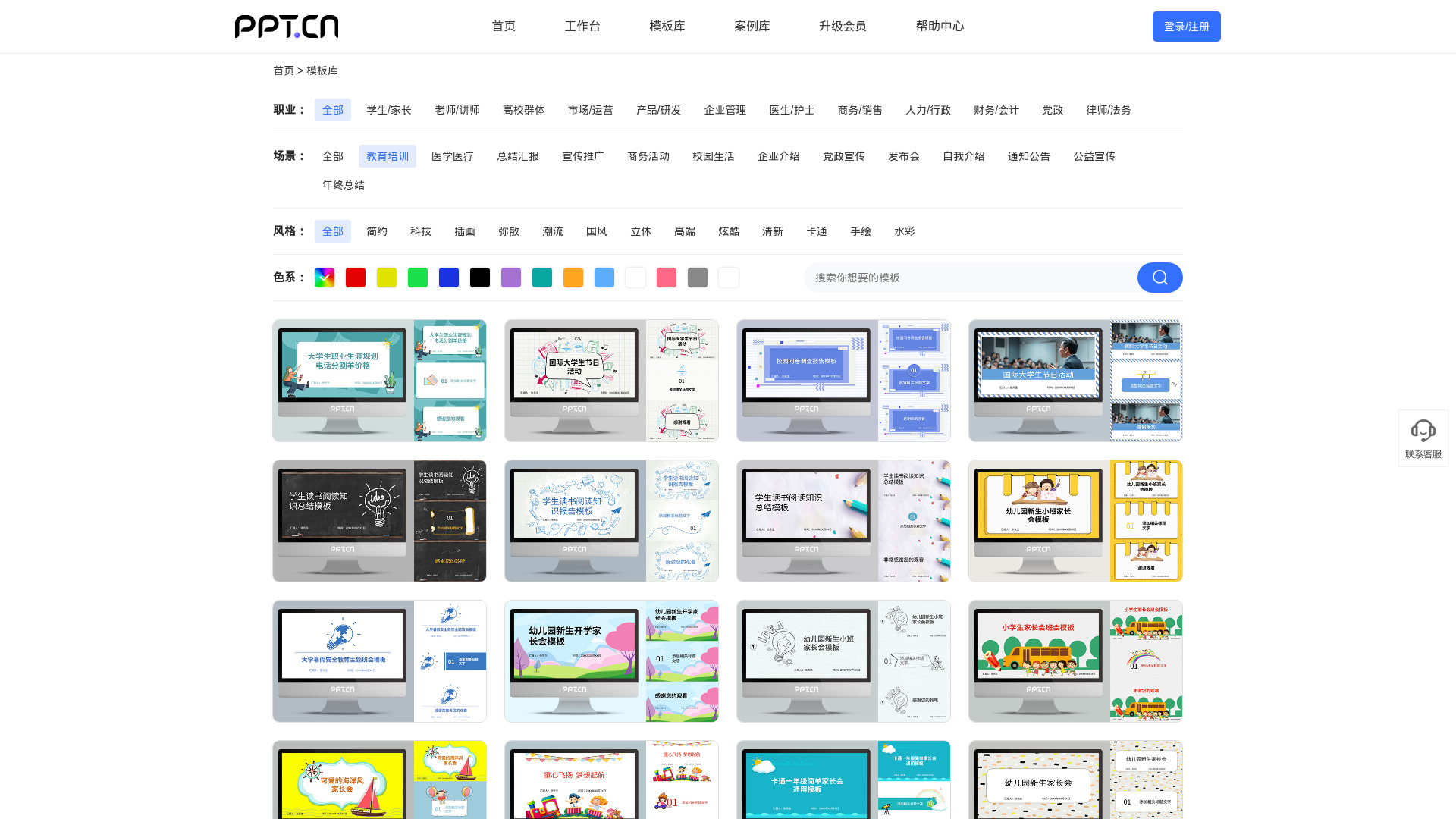Open 首页 in the top navigation

[504, 27]
